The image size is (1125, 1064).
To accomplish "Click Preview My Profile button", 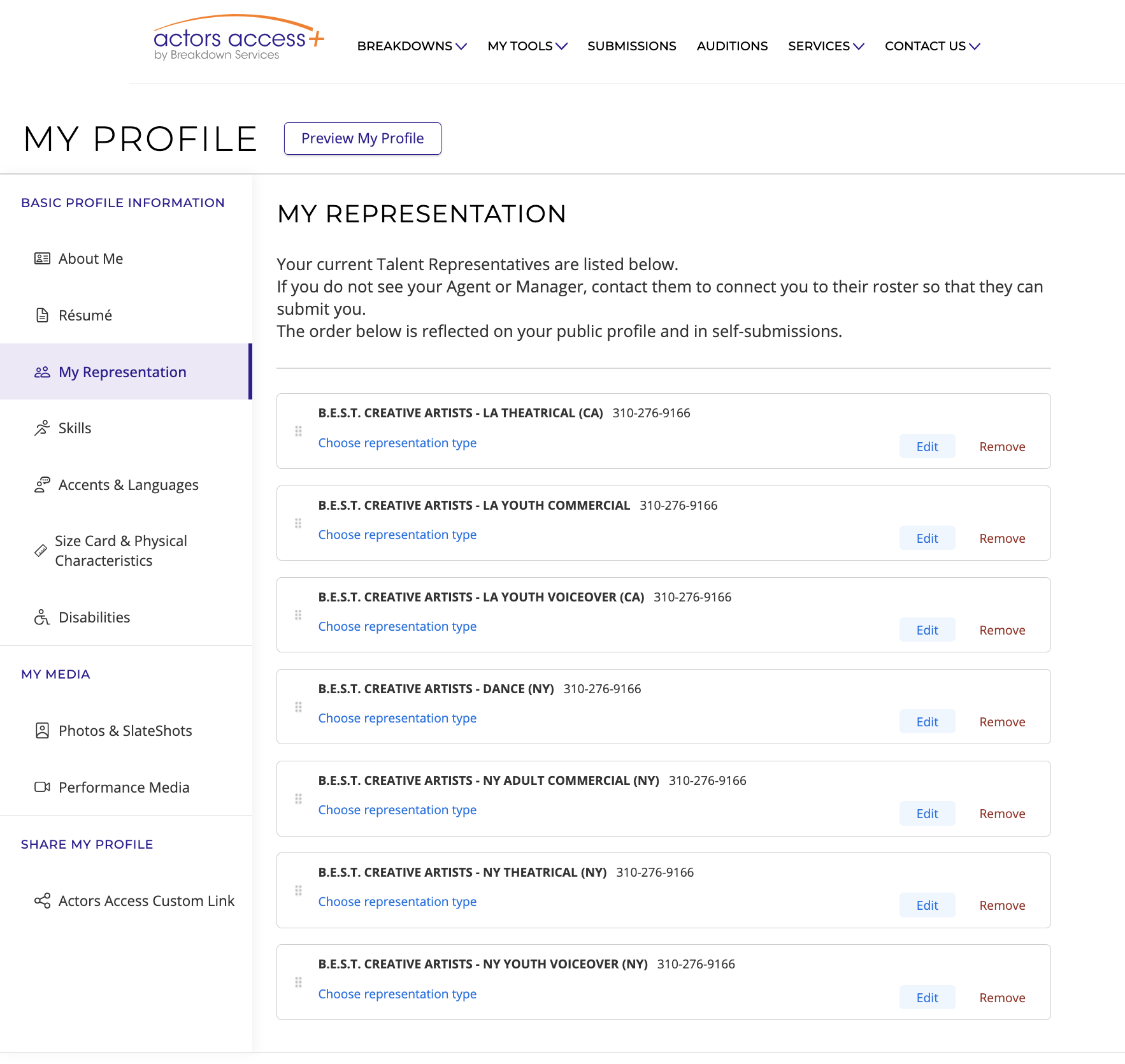I will (x=362, y=138).
